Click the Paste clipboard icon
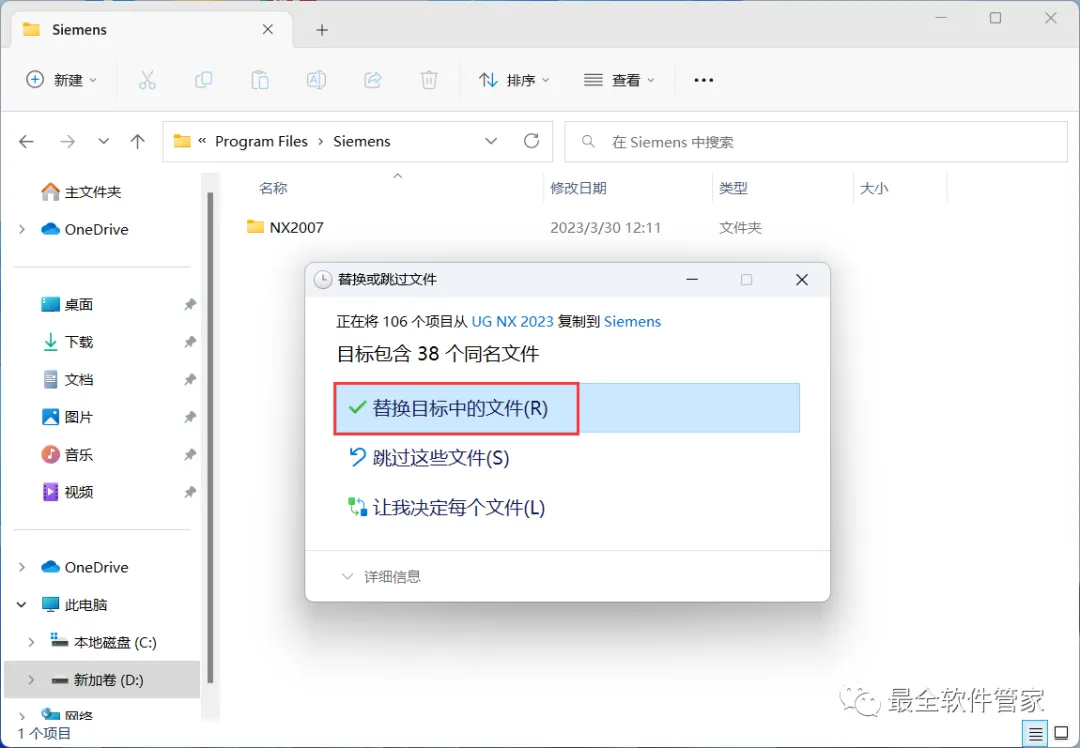 tap(260, 80)
